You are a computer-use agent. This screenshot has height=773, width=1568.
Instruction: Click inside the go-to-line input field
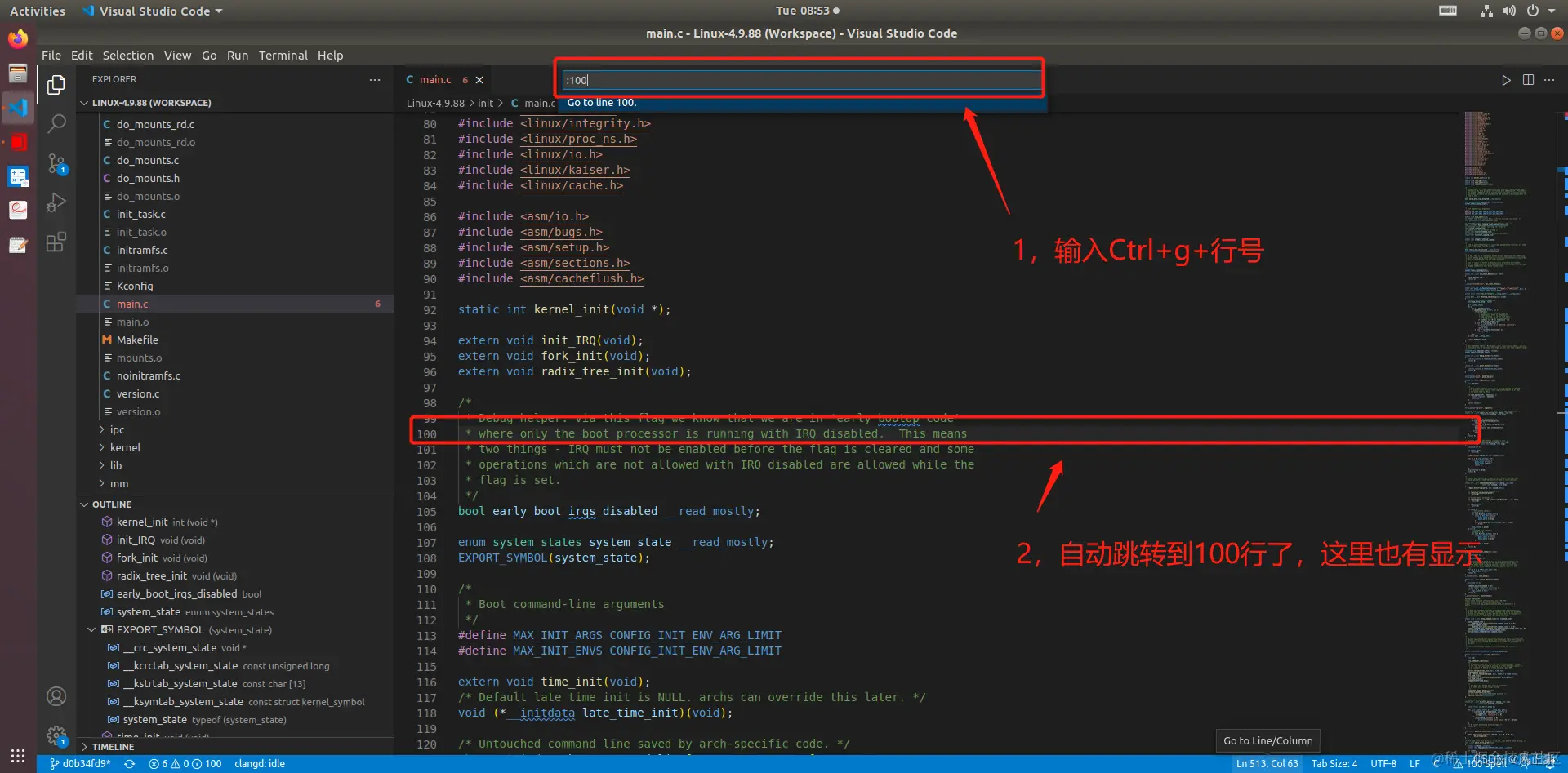[801, 80]
